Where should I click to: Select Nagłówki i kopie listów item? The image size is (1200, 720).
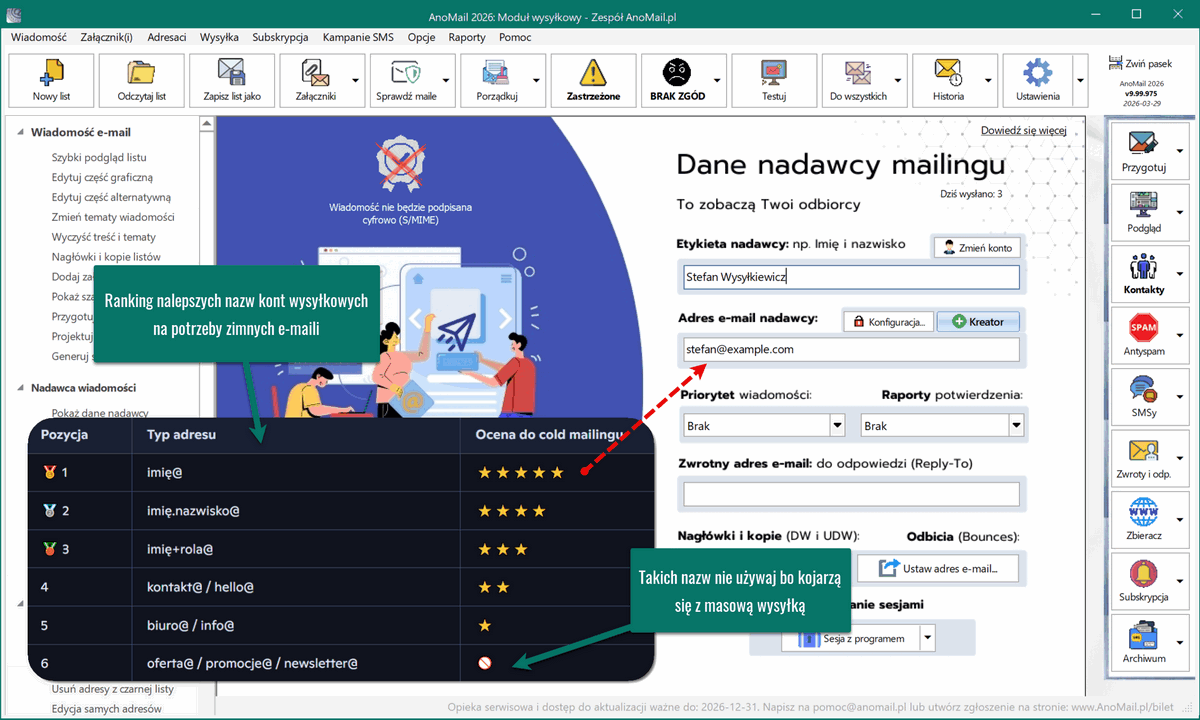106,257
